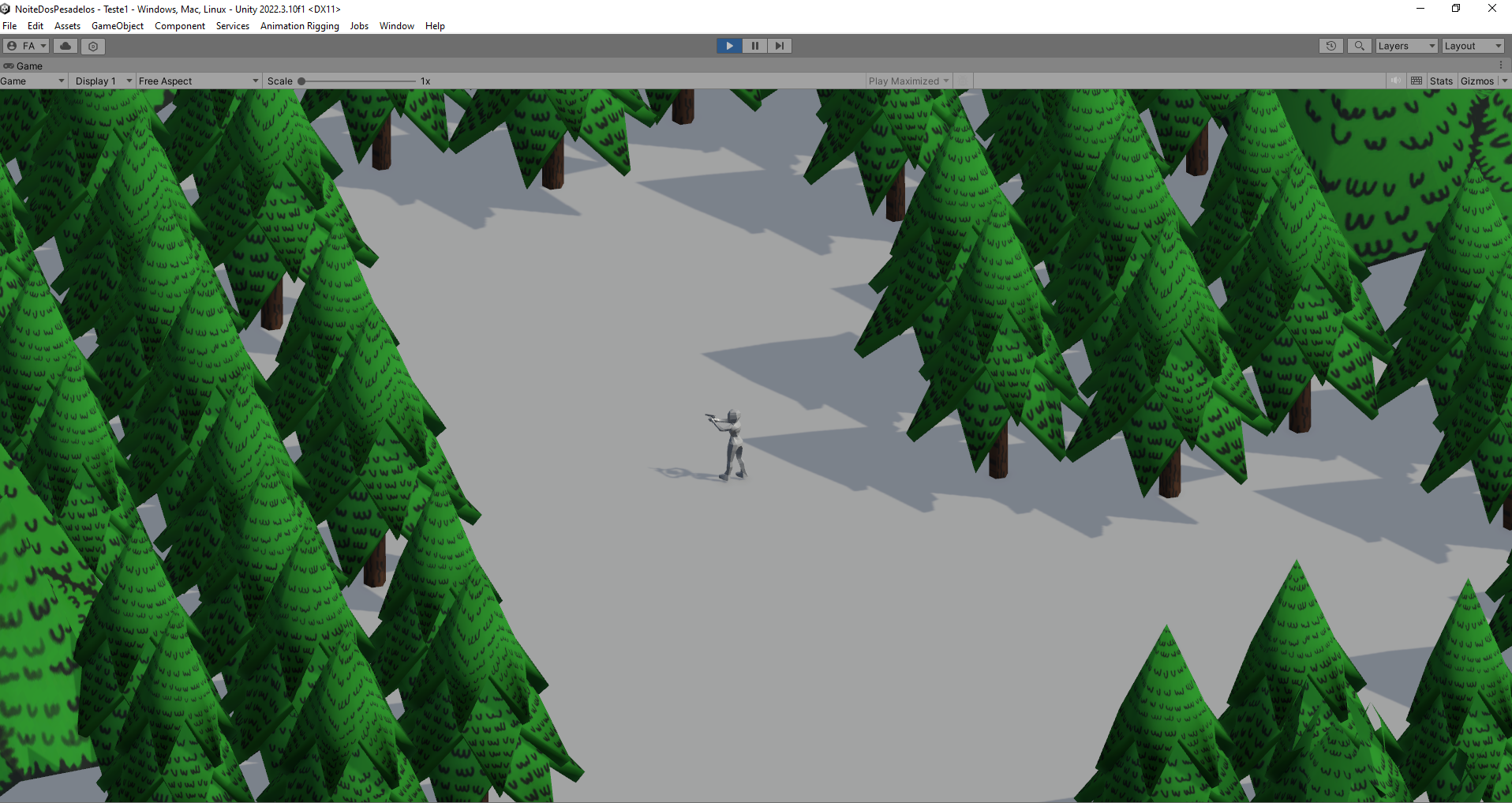Expand the Gizmos dropdown arrow
The height and width of the screenshot is (803, 1512).
pyautogui.click(x=1504, y=81)
